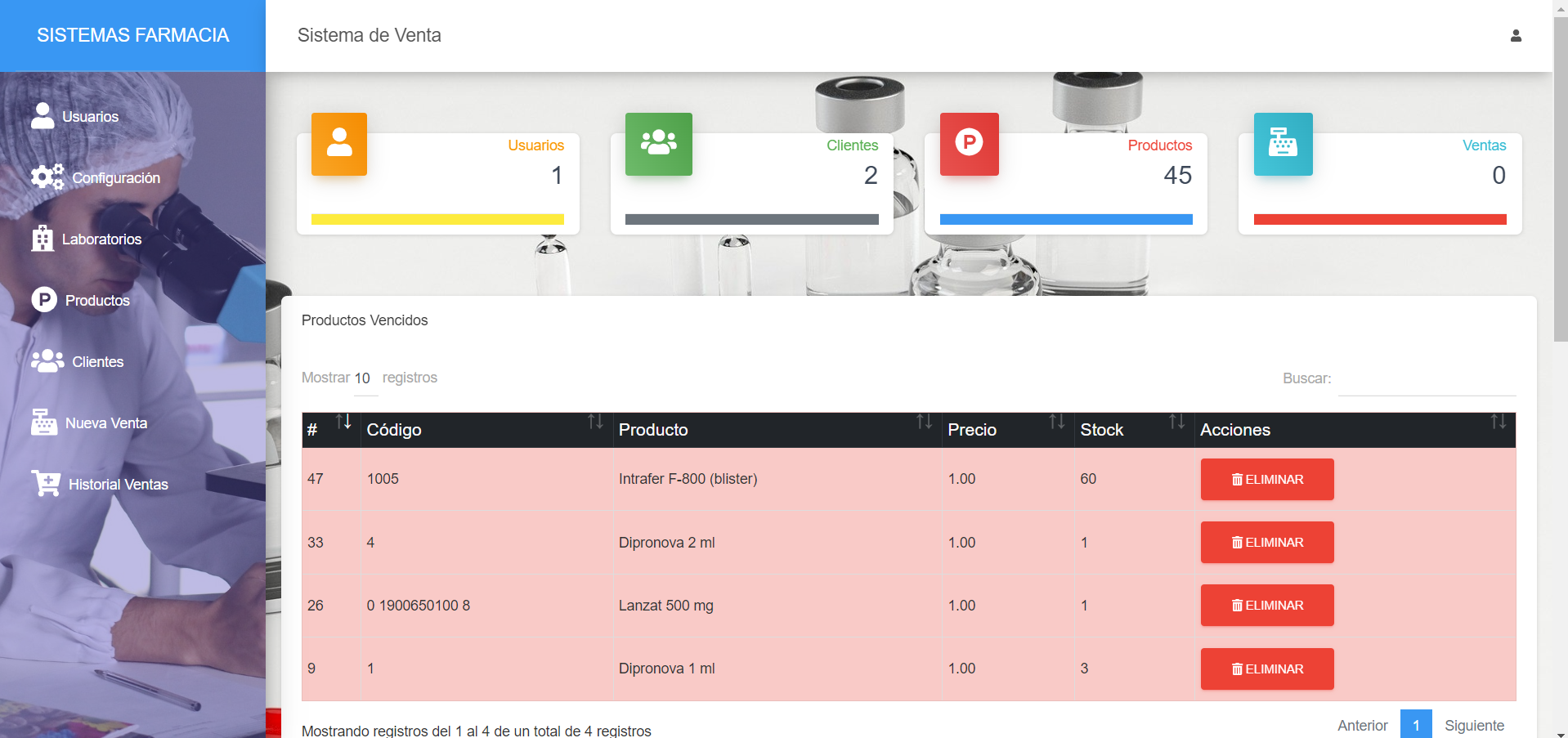1568x738 pixels.
Task: Click the Historial Ventas cart icon
Action: 46,484
